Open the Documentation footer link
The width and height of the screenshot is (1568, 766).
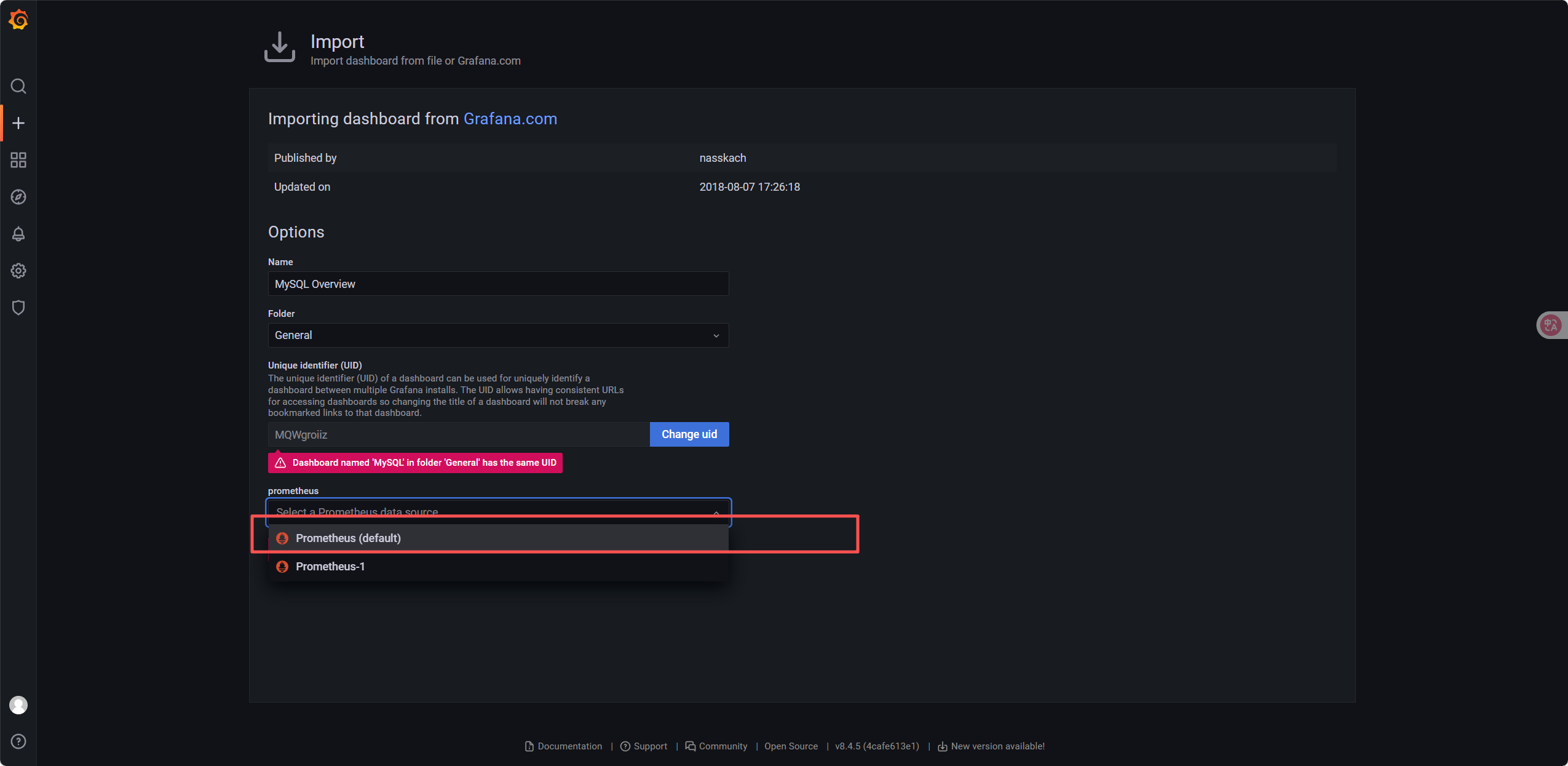[x=563, y=746]
